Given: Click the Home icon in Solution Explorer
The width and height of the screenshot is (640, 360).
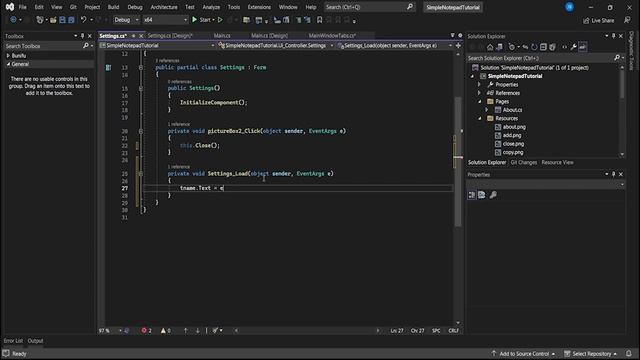Looking at the screenshot, I should (x=490, y=47).
